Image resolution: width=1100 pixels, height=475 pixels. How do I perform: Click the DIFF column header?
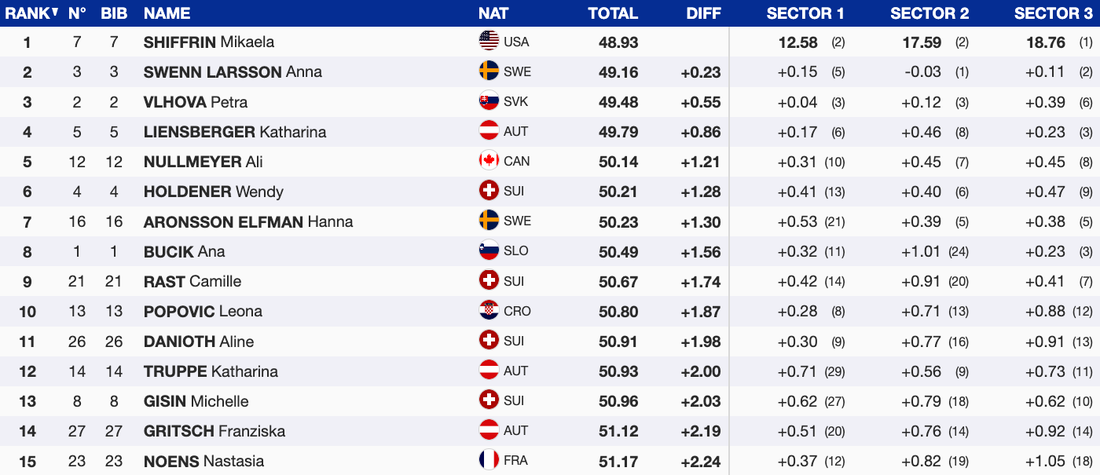pyautogui.click(x=703, y=14)
